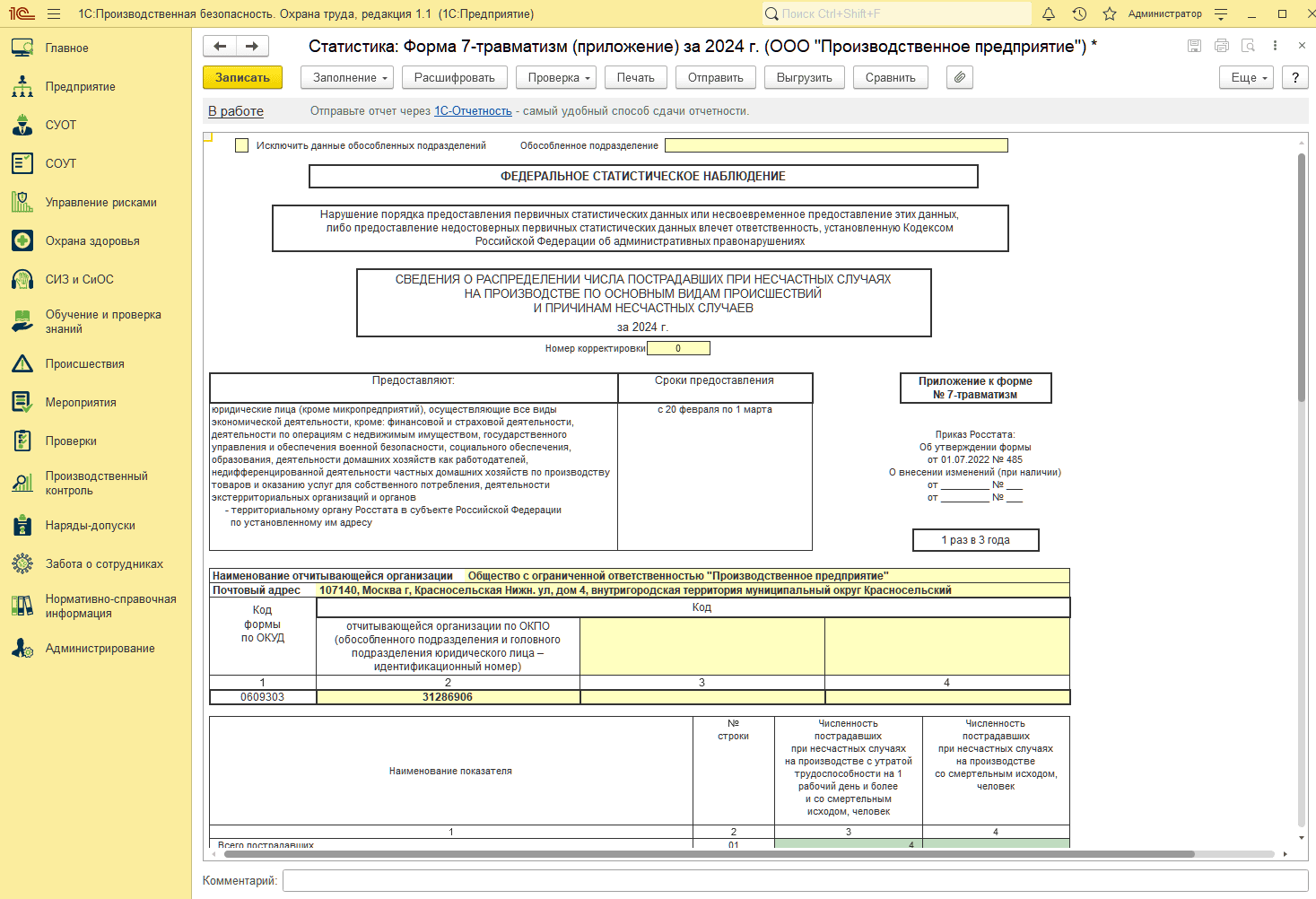Screen dimensions: 1316x899
Task: Click the help question mark button
Action: click(x=1295, y=78)
